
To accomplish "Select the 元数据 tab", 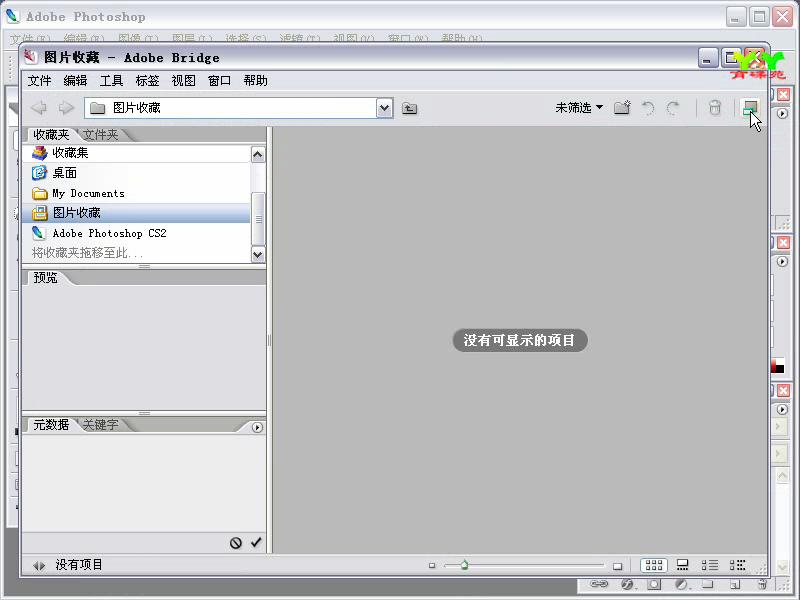I will click(x=51, y=424).
